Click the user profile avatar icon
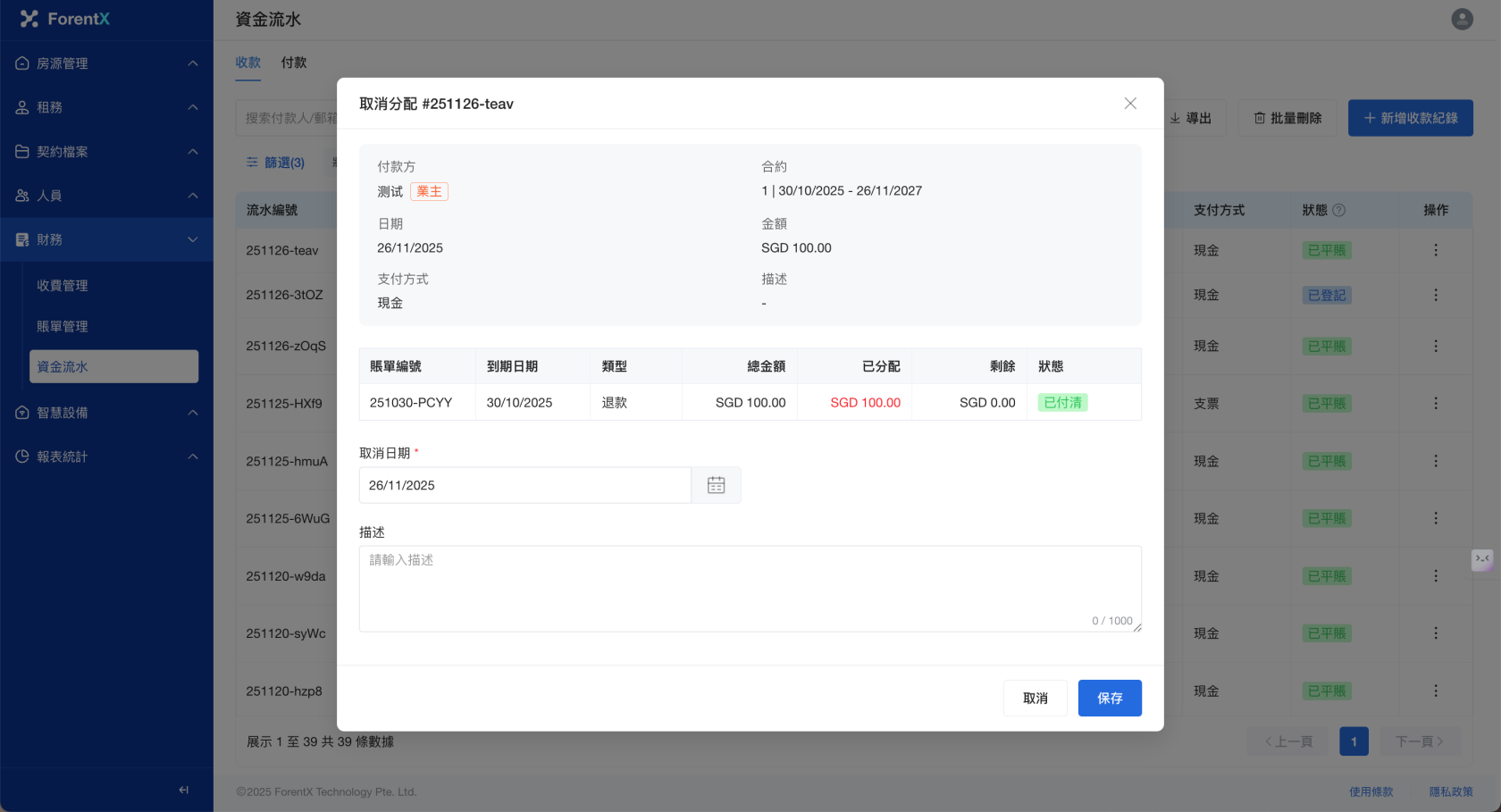Screen dimensions: 1501x812 tap(1462, 19)
